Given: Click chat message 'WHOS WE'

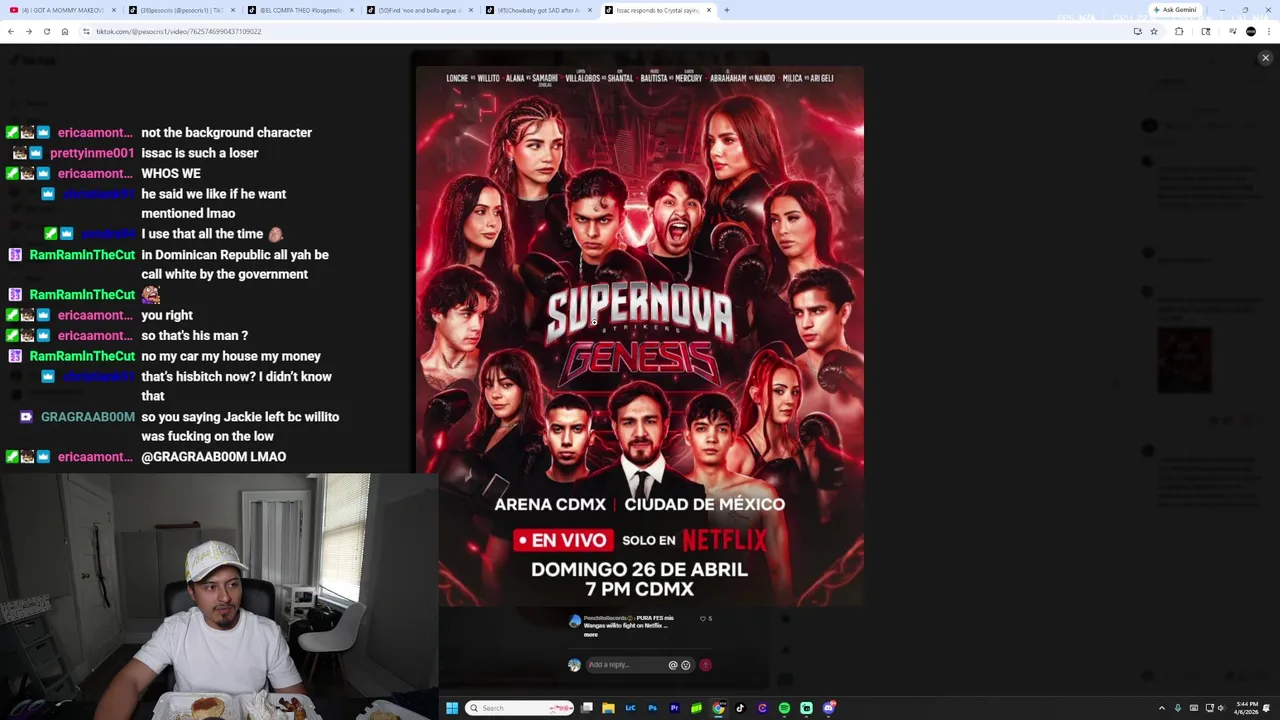Looking at the screenshot, I should (x=171, y=173).
